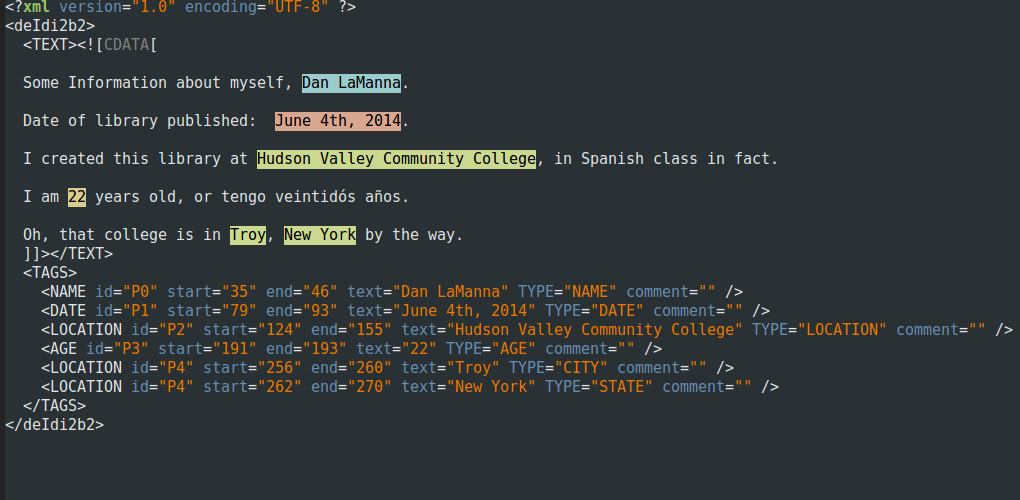Click the end value "155"
The width and height of the screenshot is (1020, 500).
pyautogui.click(x=369, y=330)
